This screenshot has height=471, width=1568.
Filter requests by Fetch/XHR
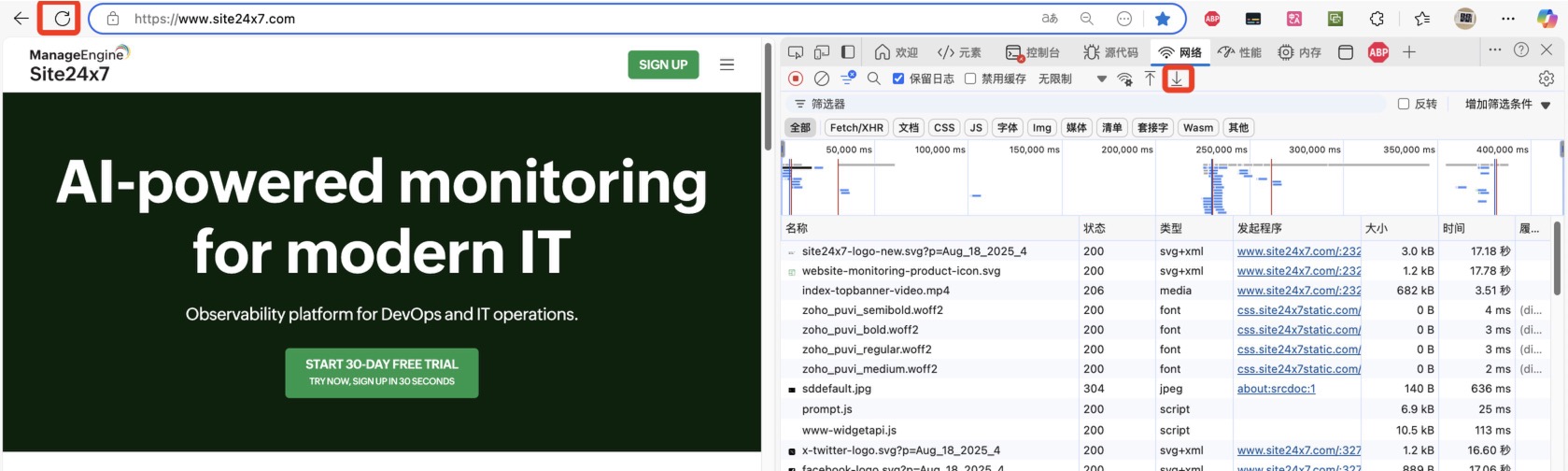pos(856,128)
